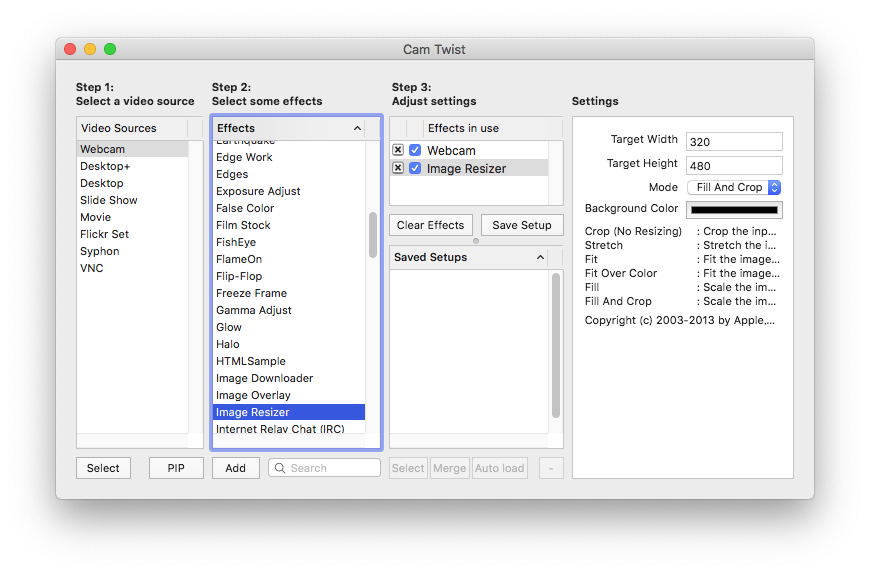Click the Save Setup button

click(522, 225)
